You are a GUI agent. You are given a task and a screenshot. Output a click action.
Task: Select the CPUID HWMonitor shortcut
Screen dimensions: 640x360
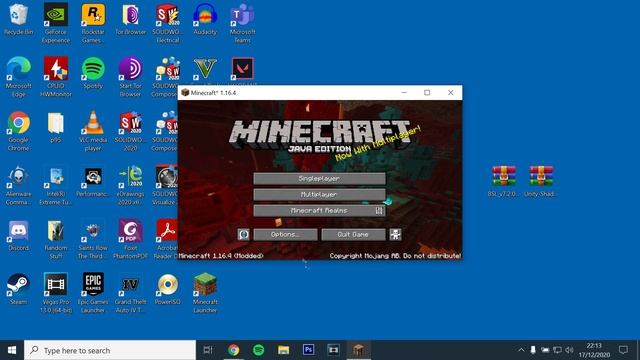[56, 77]
